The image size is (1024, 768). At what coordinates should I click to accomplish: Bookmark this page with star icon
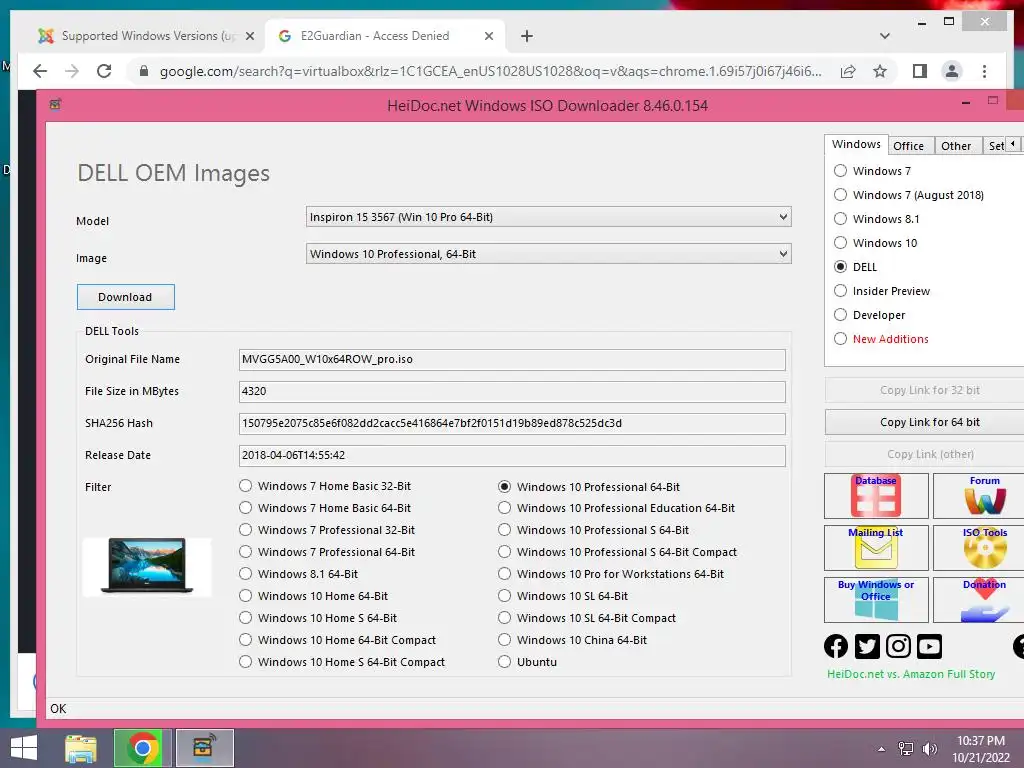pos(880,71)
